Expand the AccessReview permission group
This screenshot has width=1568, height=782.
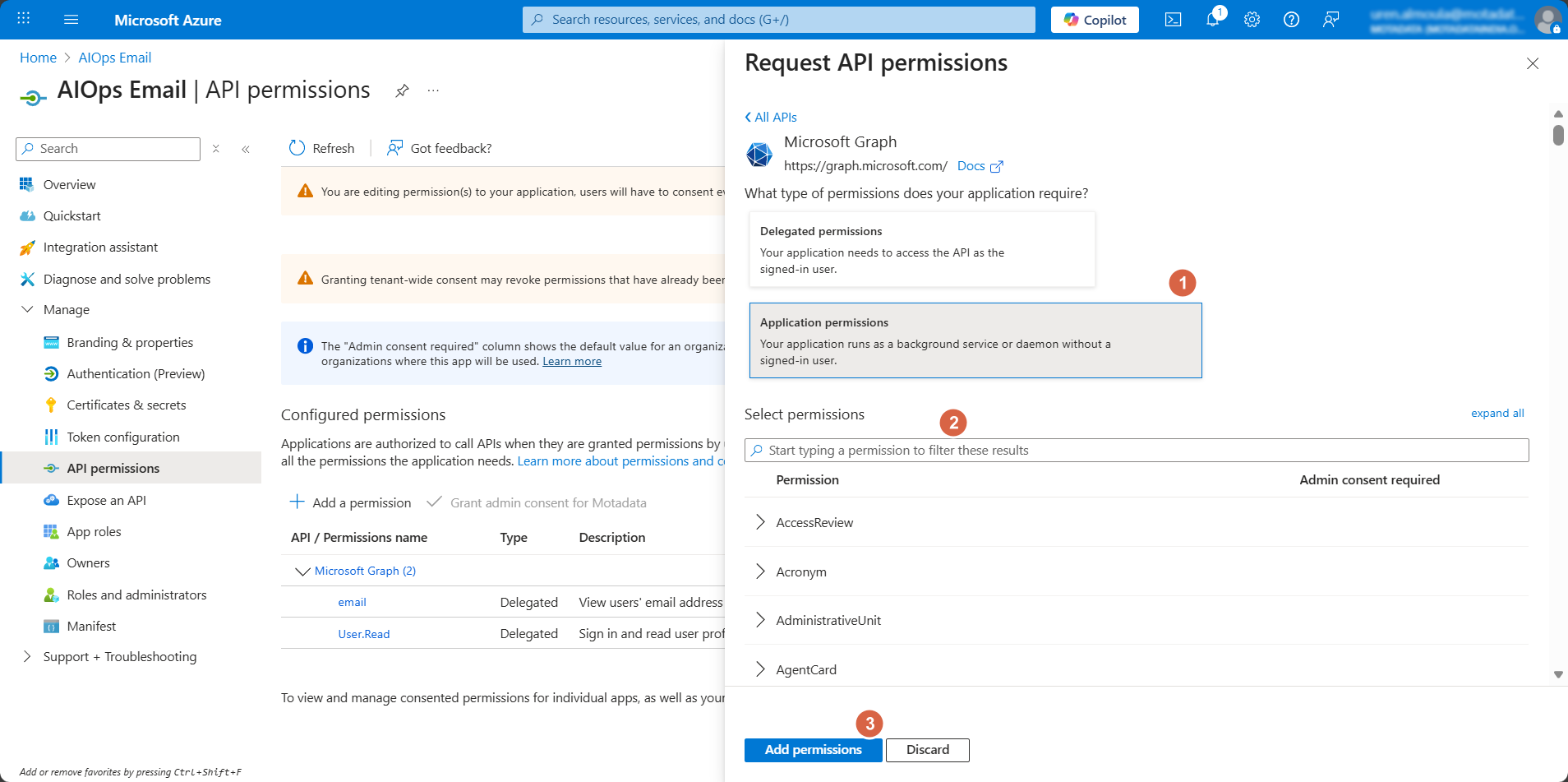760,522
